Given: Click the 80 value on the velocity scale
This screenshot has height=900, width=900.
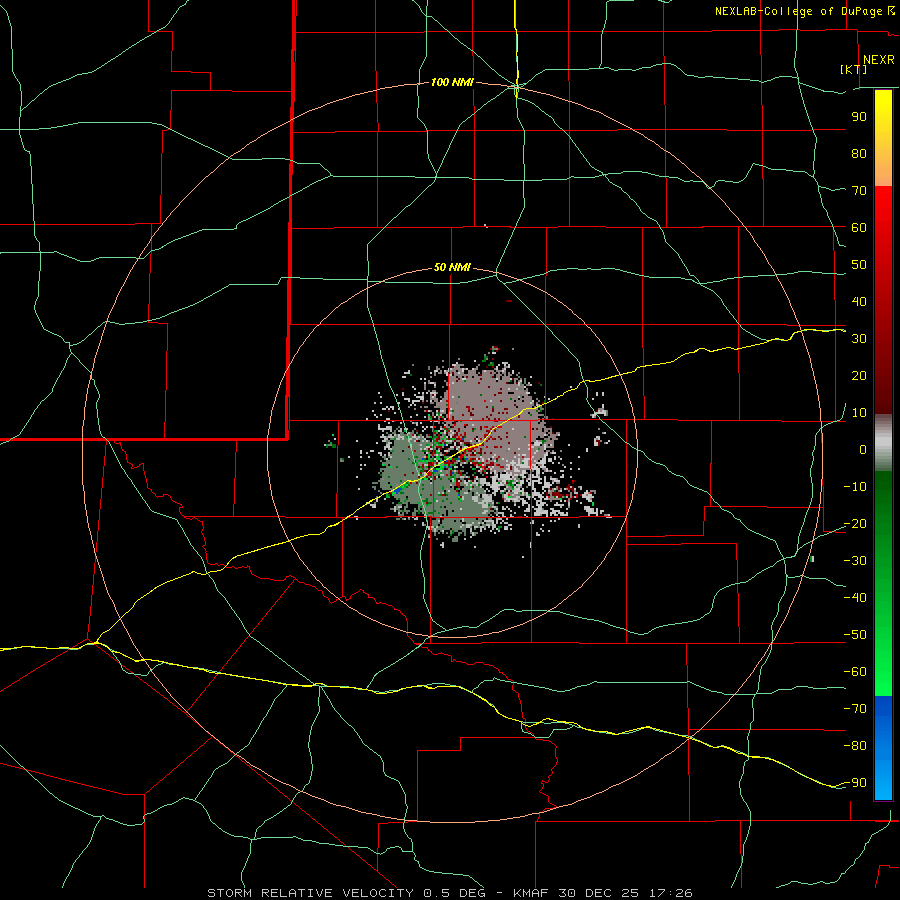Looking at the screenshot, I should click(x=859, y=153).
